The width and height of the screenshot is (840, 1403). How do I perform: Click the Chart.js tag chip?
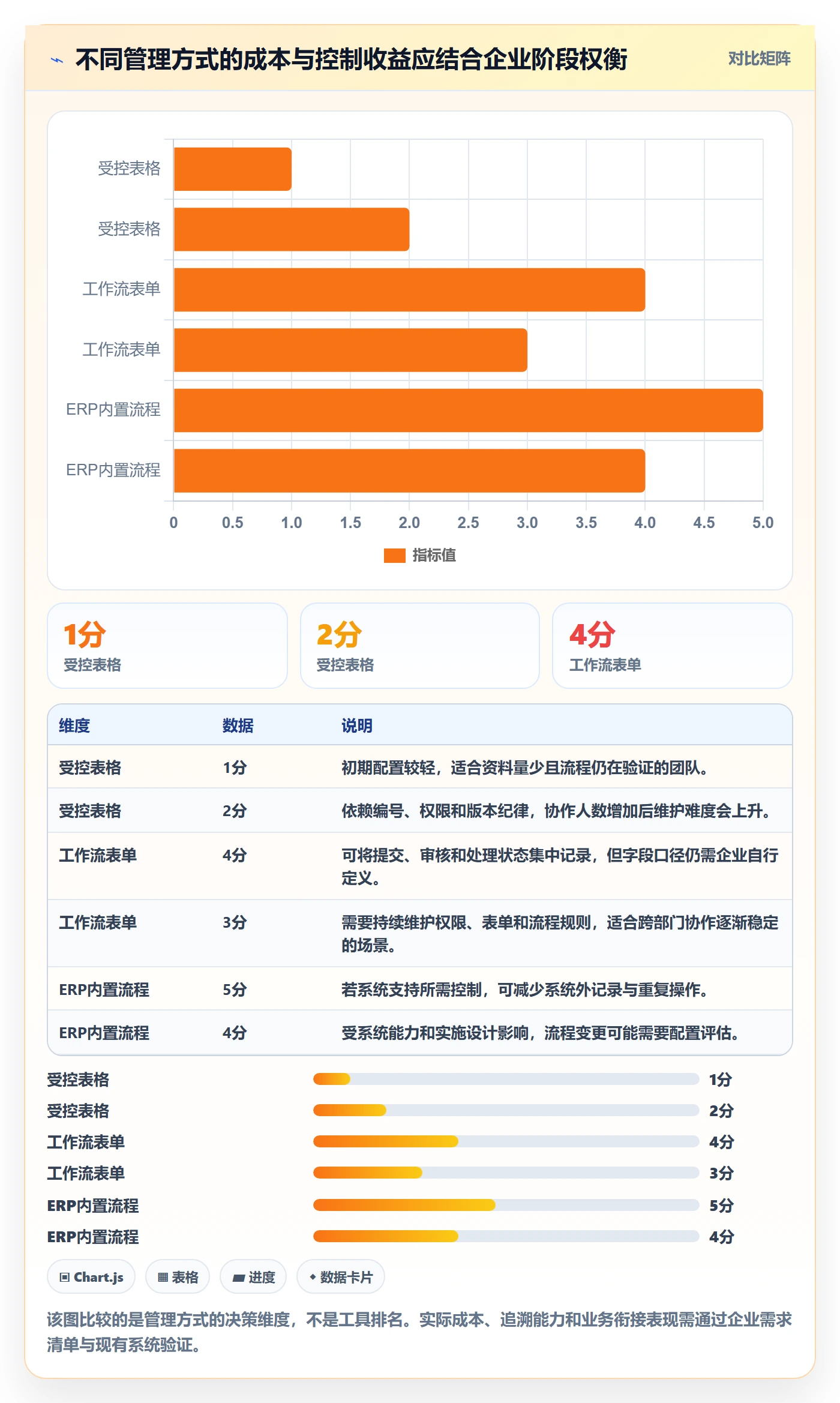coord(91,1277)
